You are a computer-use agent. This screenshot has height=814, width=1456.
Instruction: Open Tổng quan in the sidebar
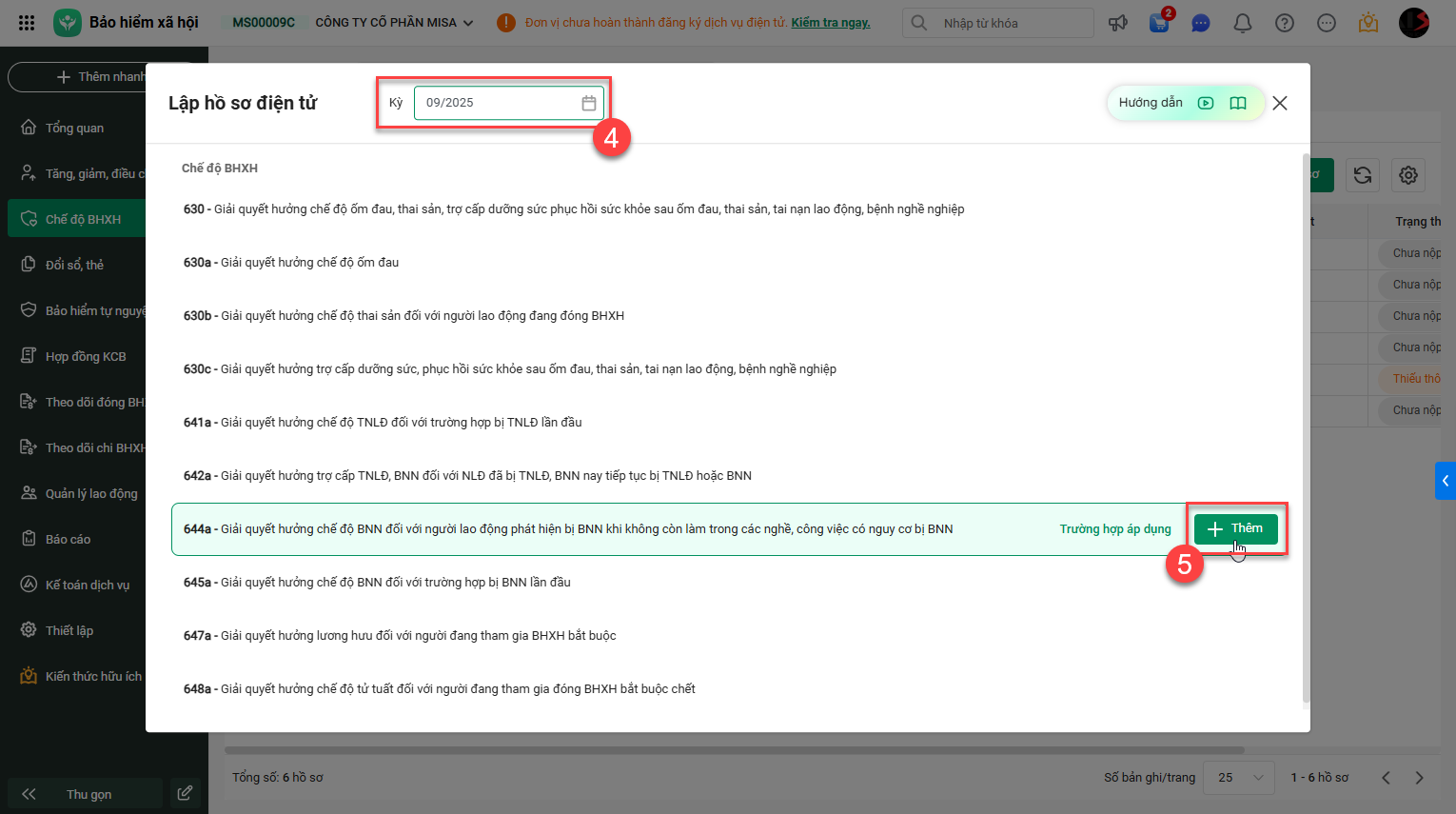pos(76,128)
